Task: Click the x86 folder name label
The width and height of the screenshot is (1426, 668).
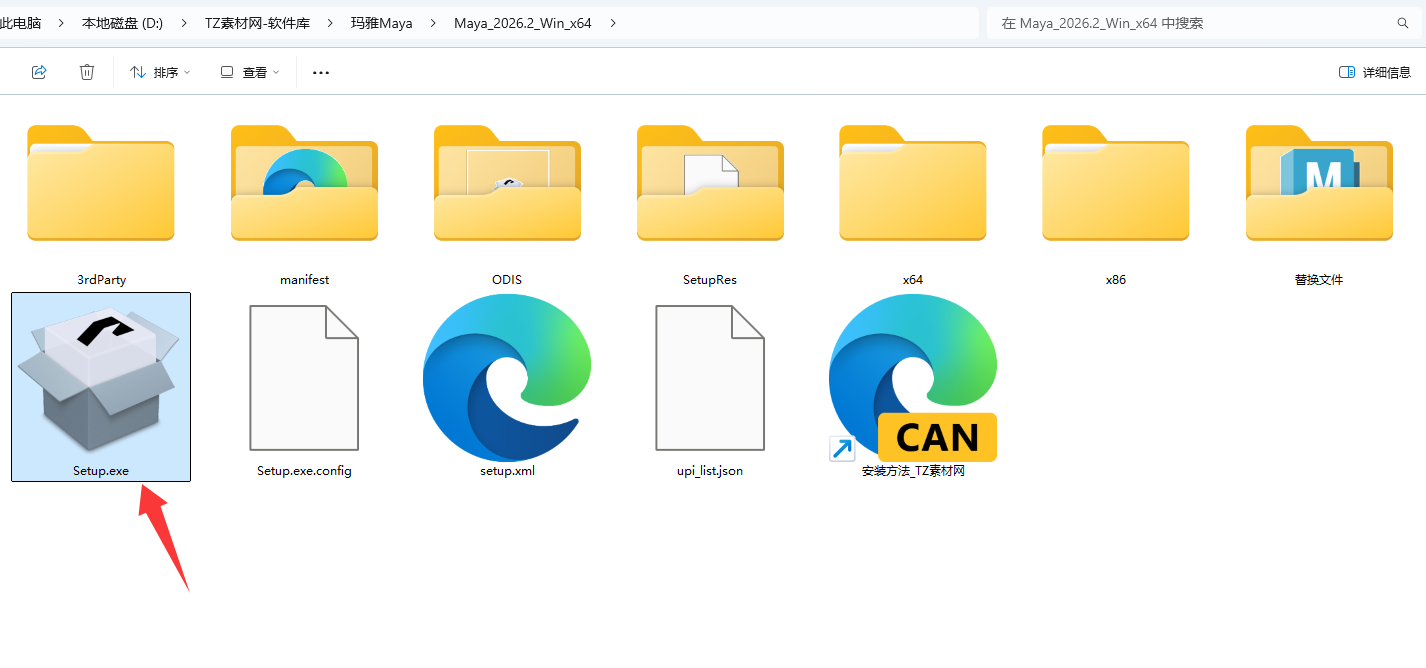Action: [1116, 280]
